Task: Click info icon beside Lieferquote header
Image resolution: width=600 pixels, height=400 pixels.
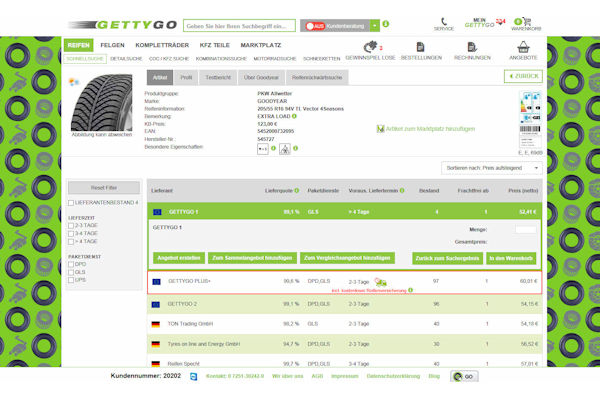Action: click(x=297, y=190)
